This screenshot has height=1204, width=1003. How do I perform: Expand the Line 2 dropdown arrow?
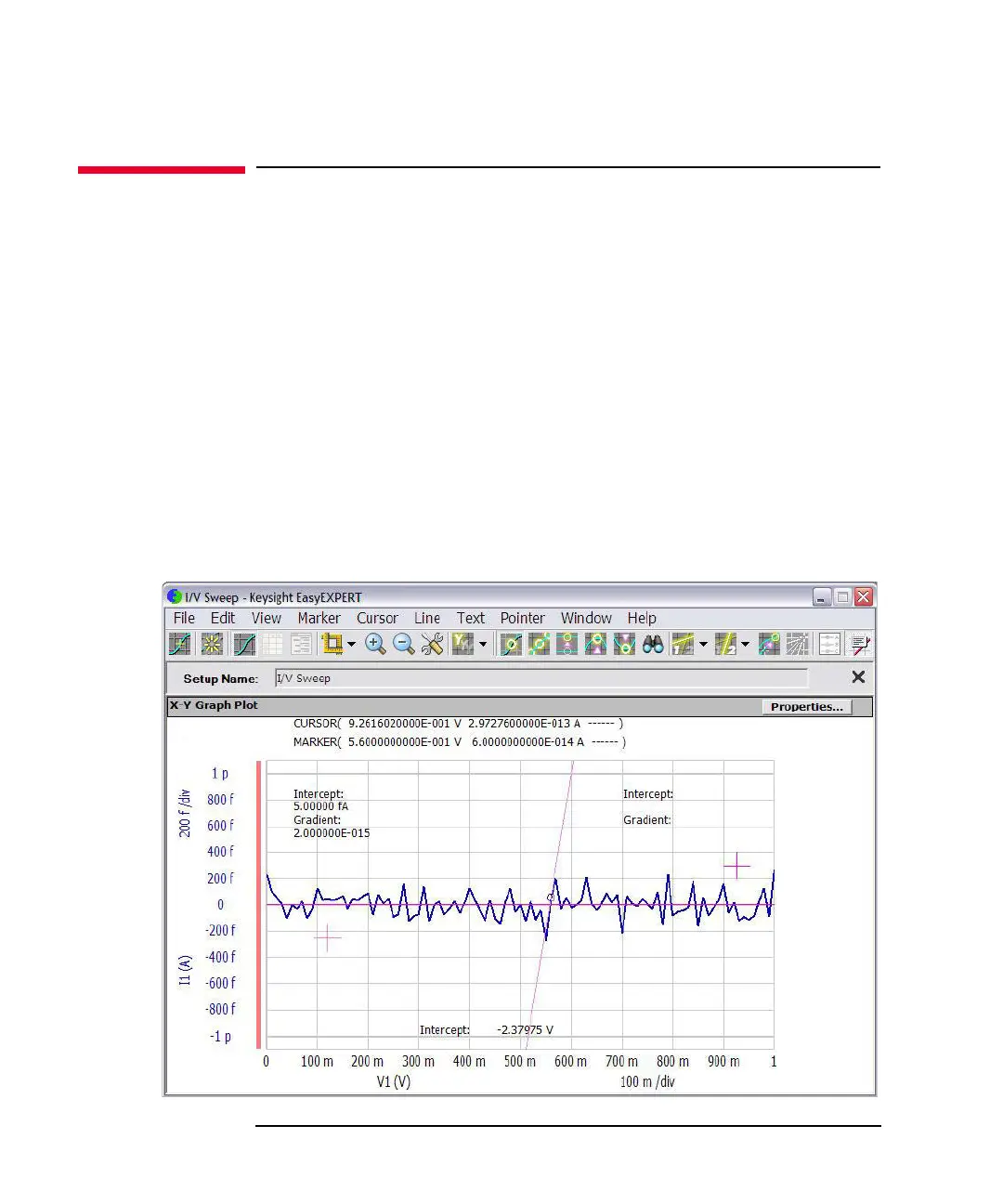point(745,645)
